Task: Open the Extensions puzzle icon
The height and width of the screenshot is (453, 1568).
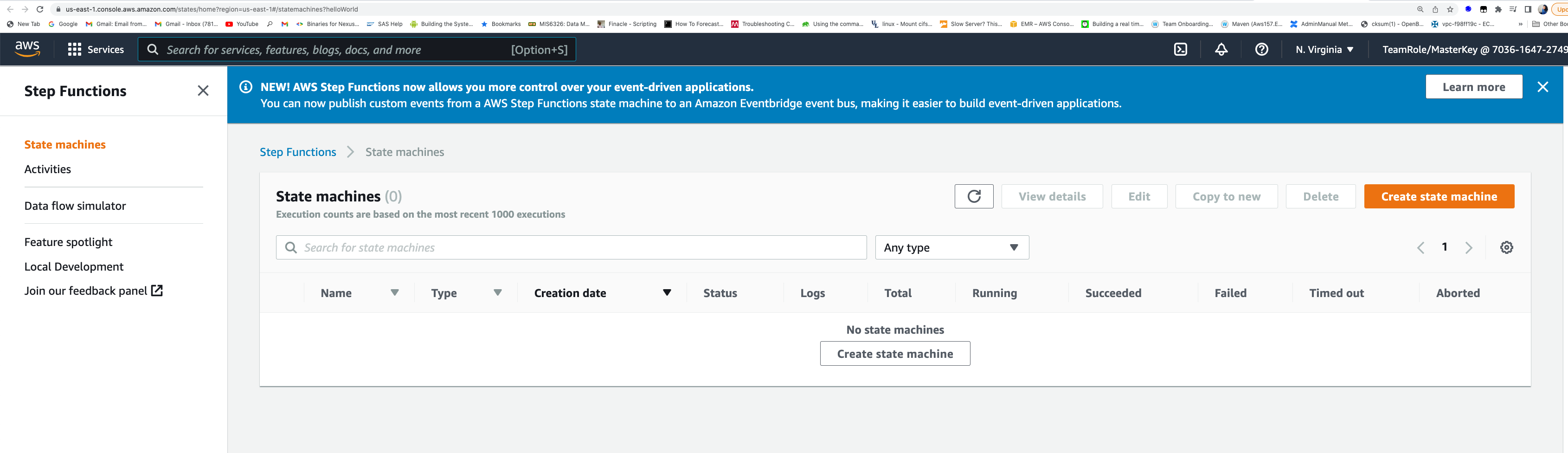Action: [1498, 9]
